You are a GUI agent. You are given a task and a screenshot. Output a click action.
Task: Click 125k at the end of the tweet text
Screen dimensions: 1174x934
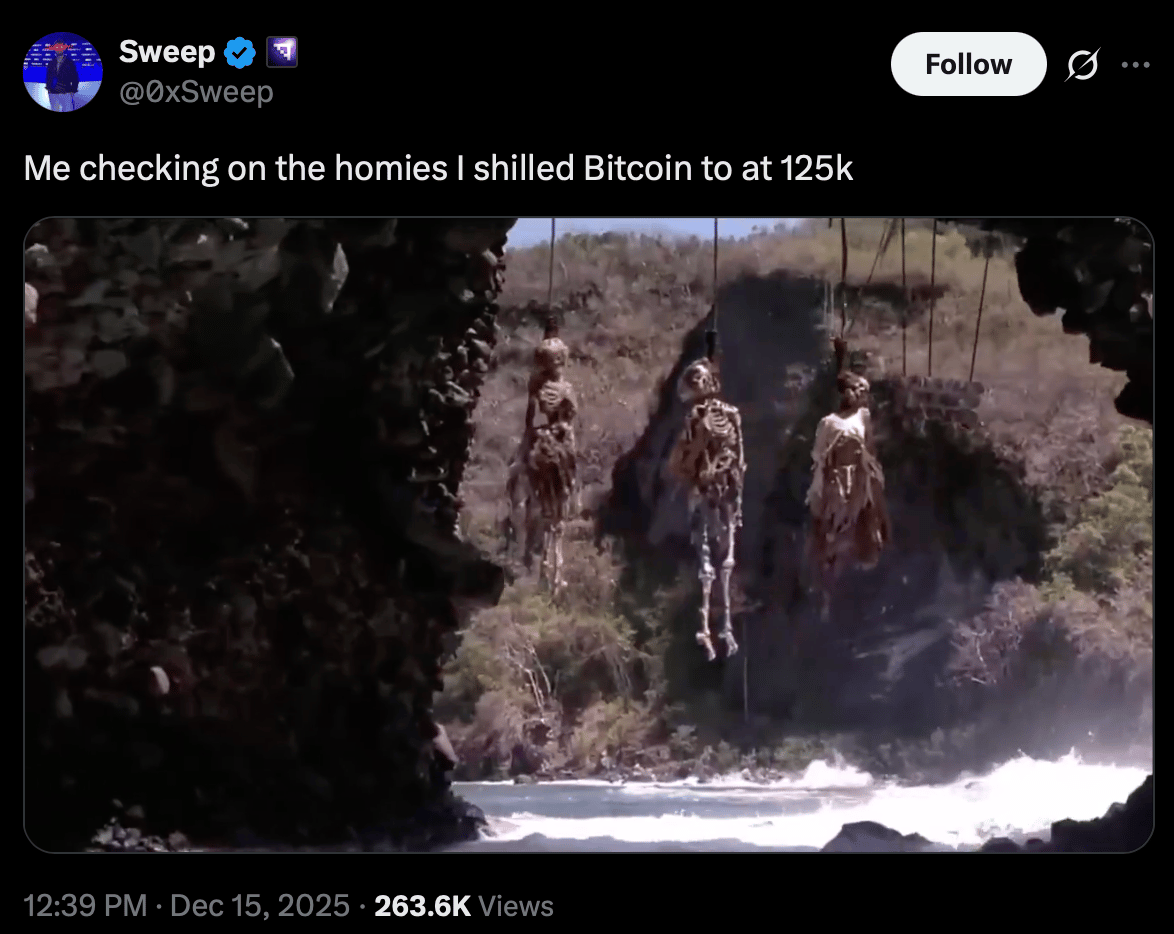(816, 168)
